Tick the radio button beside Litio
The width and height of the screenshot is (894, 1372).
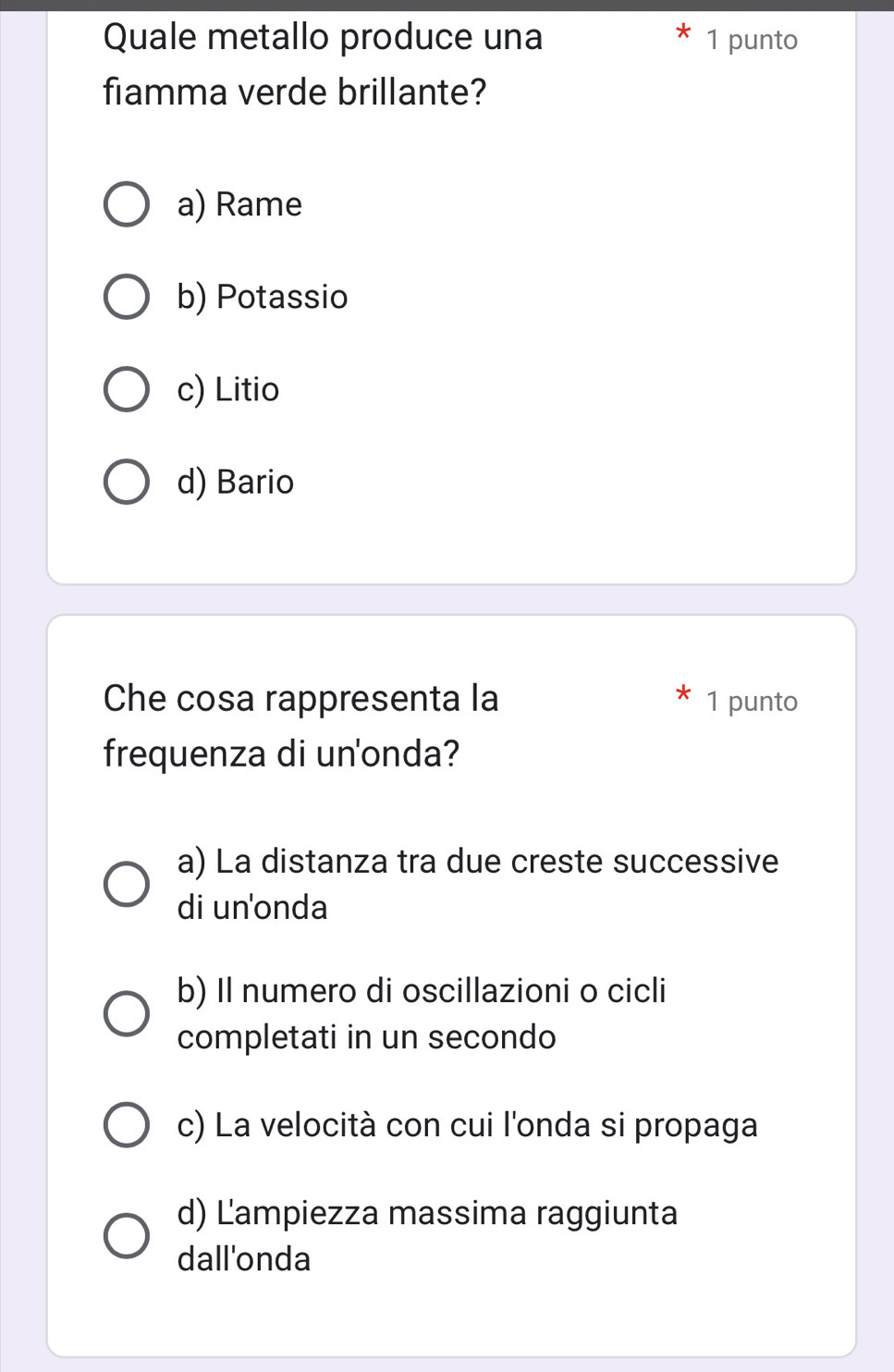(126, 389)
